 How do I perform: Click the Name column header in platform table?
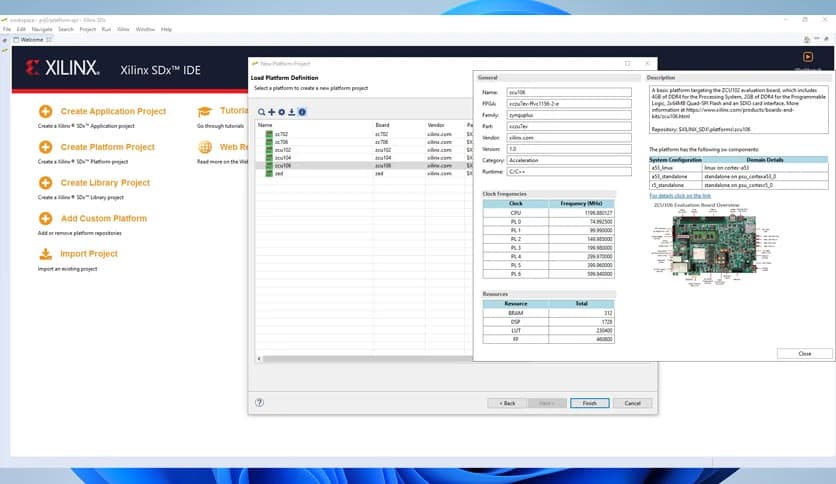(x=314, y=125)
